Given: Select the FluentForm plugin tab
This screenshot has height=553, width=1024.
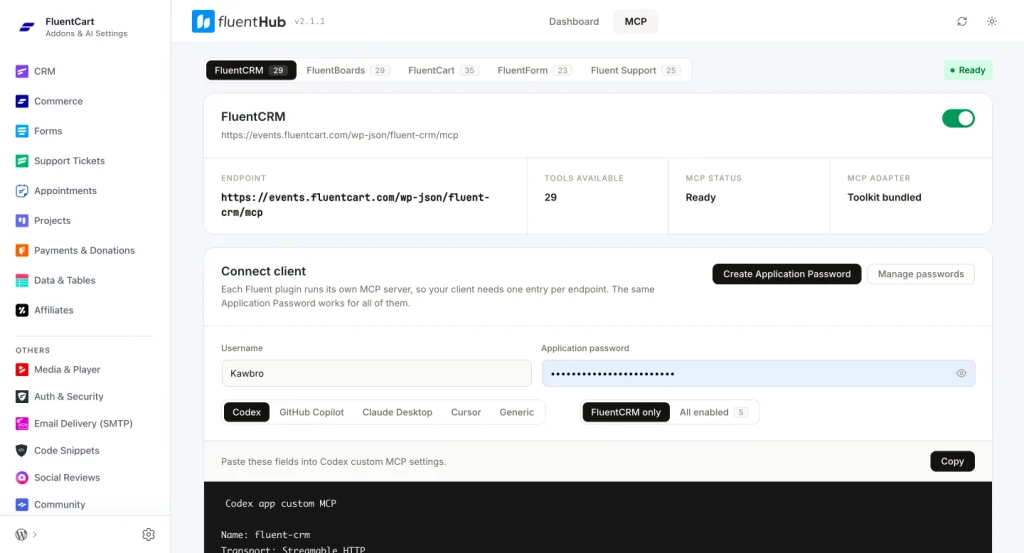Looking at the screenshot, I should [534, 71].
